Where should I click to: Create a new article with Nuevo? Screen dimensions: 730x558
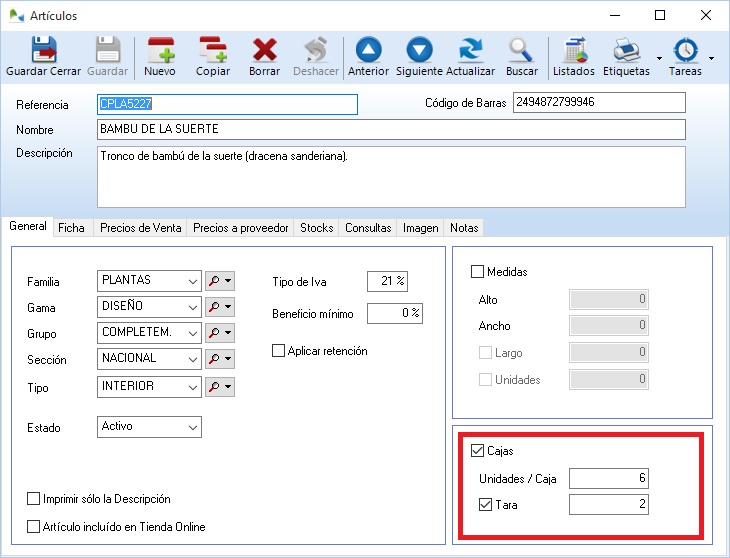160,51
